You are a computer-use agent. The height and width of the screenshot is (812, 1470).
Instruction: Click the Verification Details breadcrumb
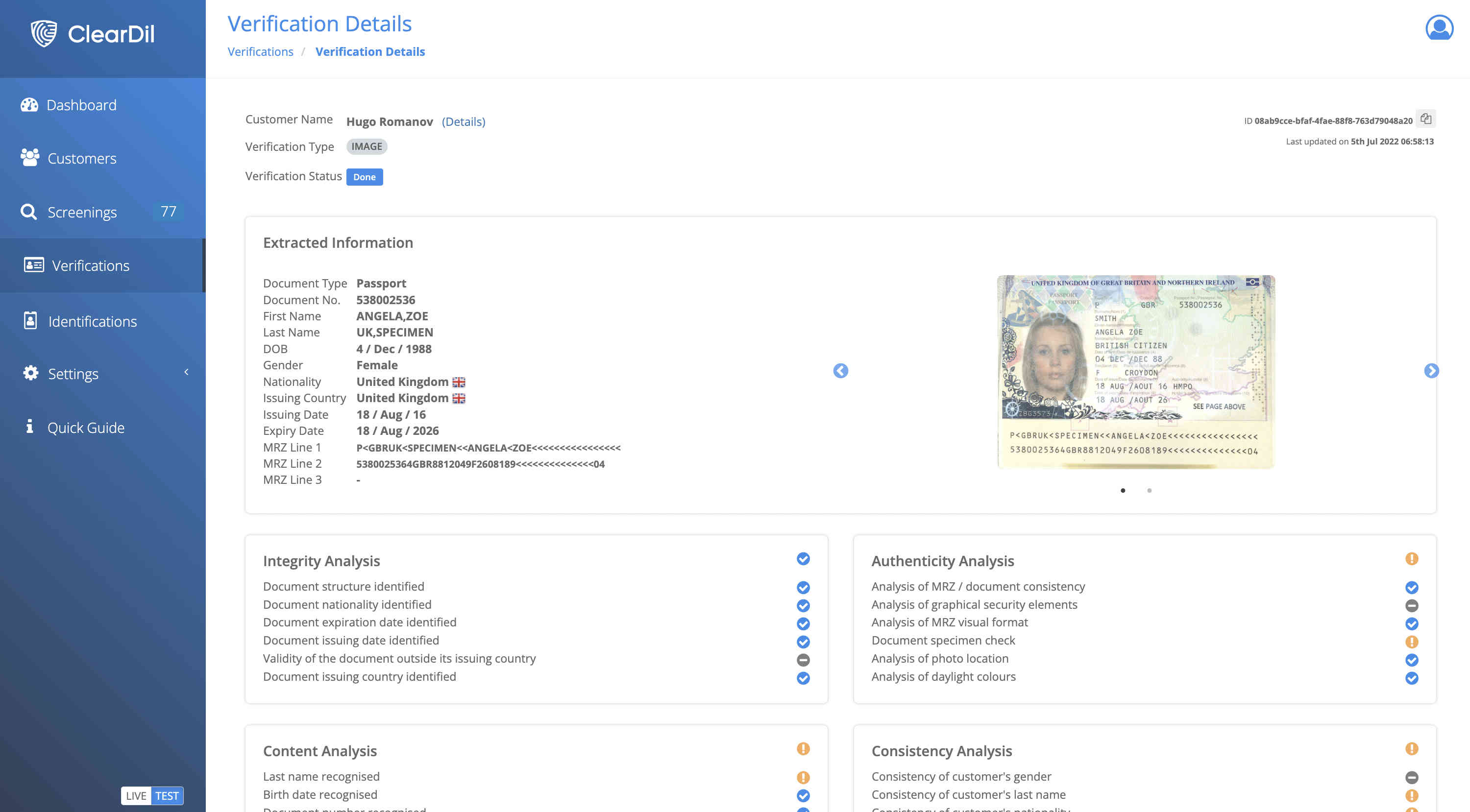pos(370,51)
